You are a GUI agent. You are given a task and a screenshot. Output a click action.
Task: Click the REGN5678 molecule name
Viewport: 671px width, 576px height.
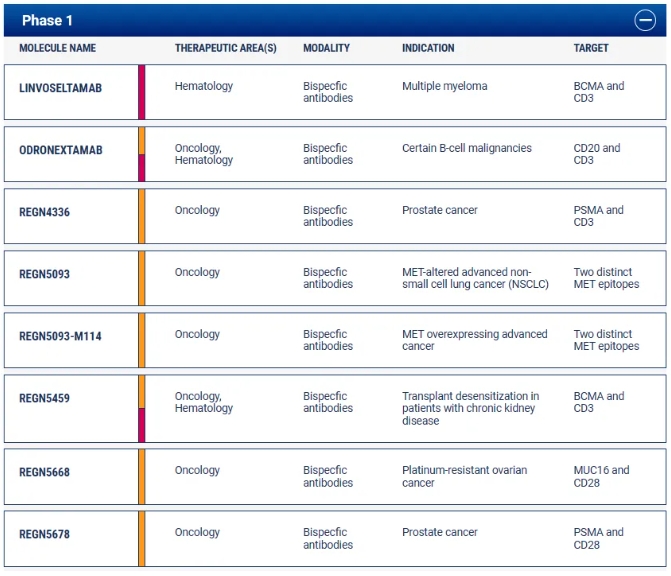pos(44,534)
